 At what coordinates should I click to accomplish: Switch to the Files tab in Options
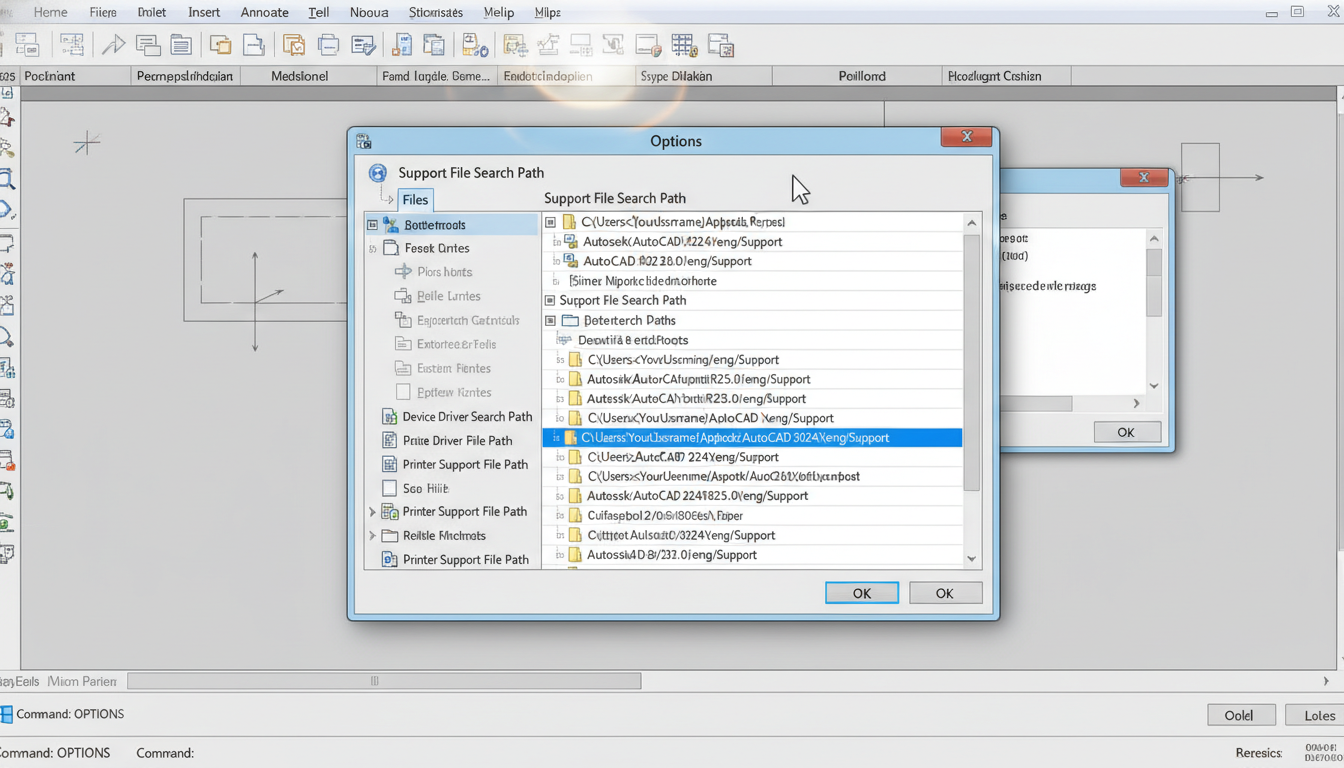(414, 199)
